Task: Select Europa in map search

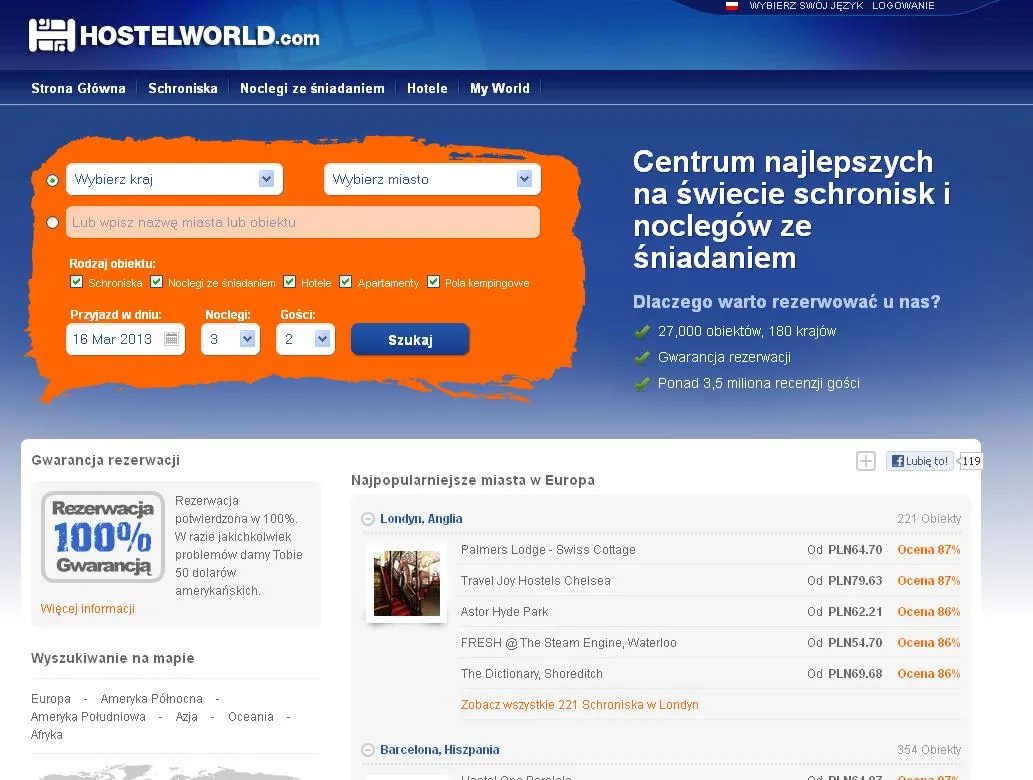Action: click(51, 698)
